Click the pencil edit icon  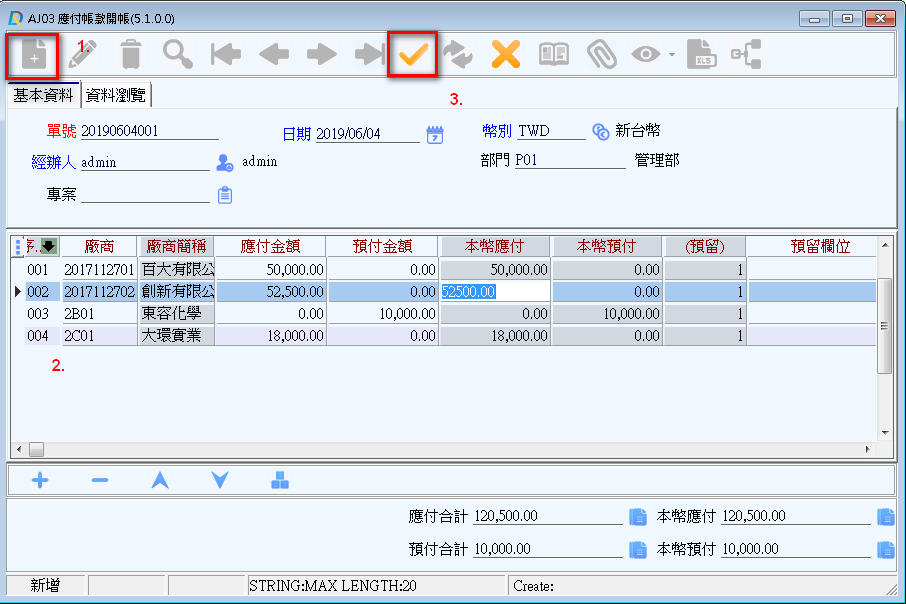click(x=82, y=55)
